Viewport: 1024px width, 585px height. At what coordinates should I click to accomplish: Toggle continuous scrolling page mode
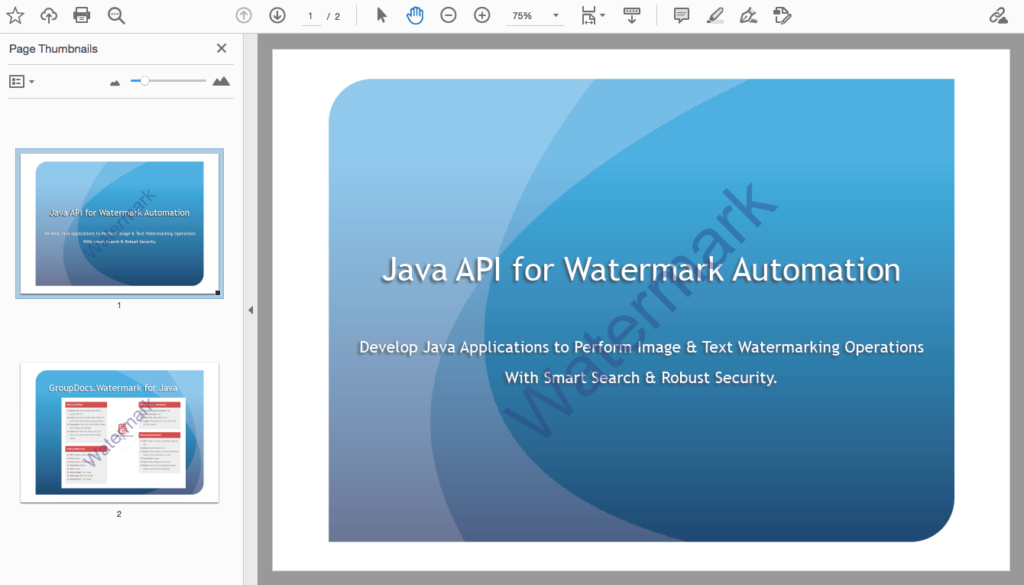point(632,15)
